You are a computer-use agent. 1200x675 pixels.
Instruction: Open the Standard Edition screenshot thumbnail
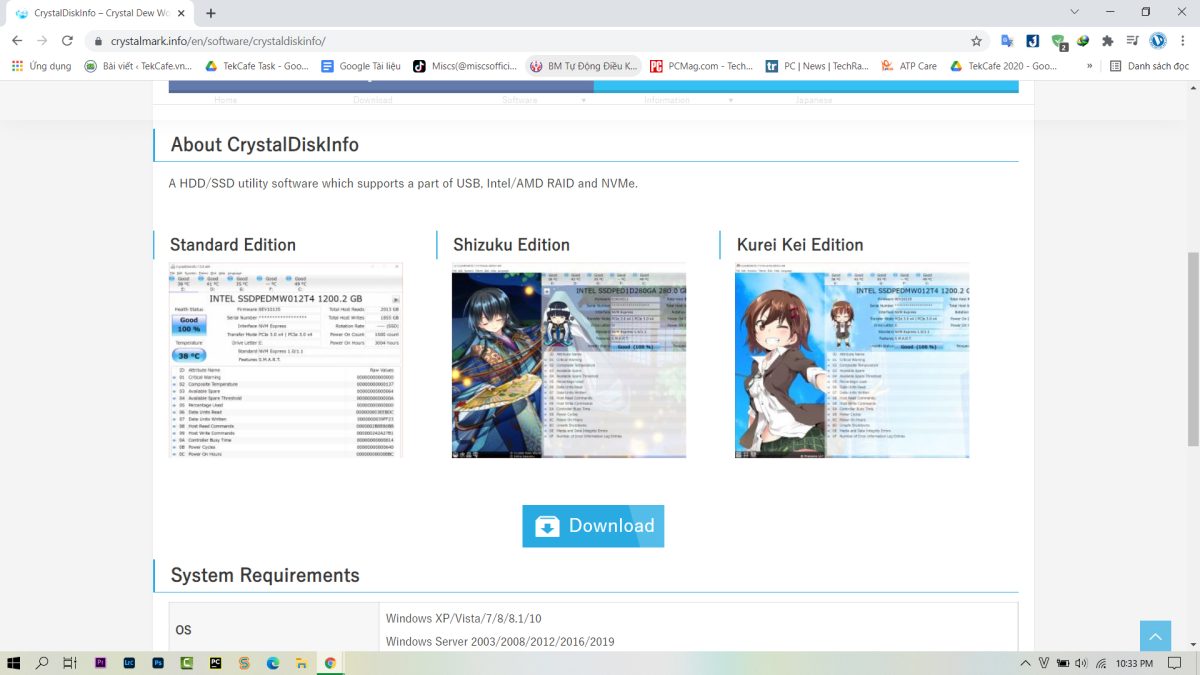tap(286, 360)
